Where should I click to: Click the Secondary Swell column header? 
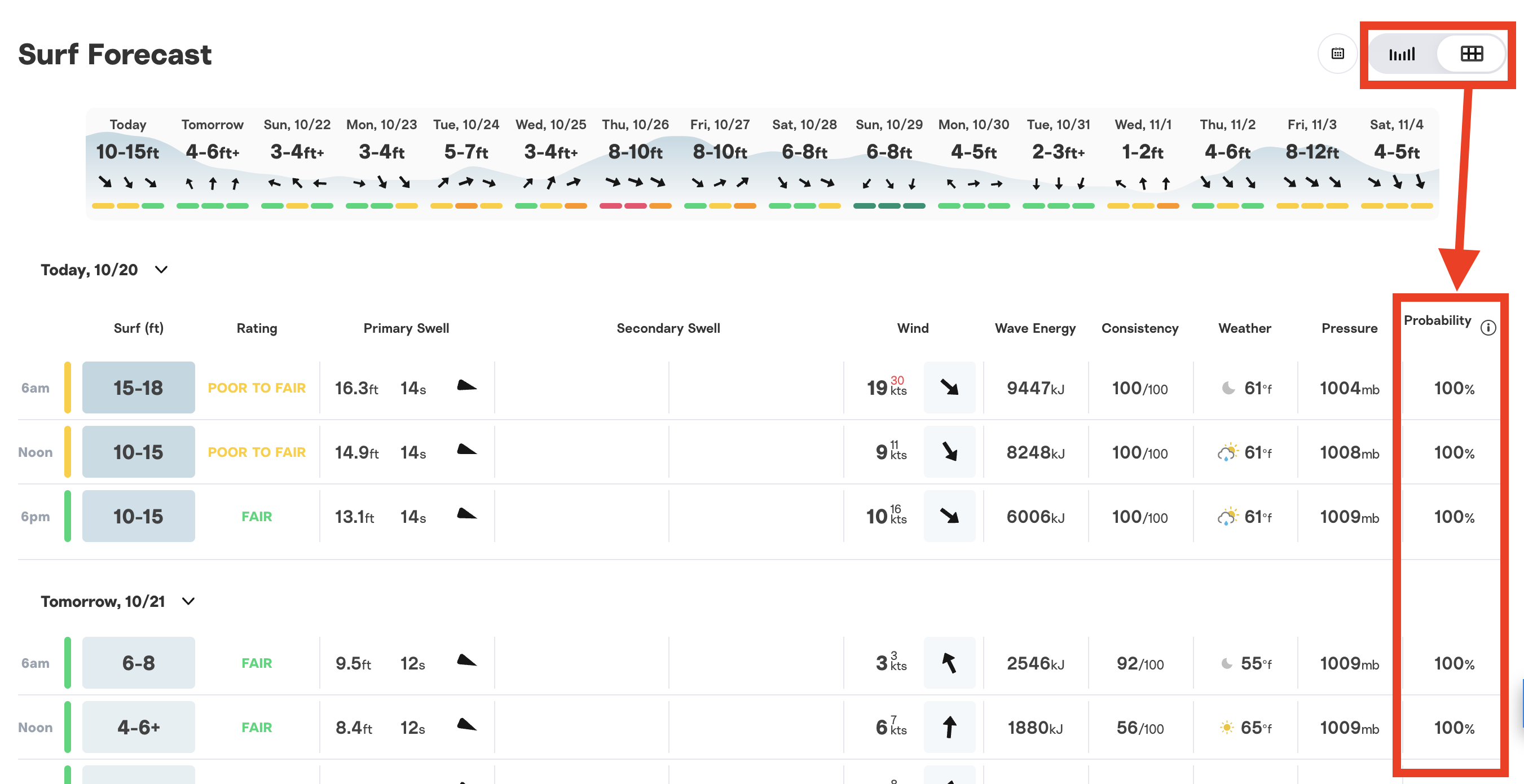[668, 328]
